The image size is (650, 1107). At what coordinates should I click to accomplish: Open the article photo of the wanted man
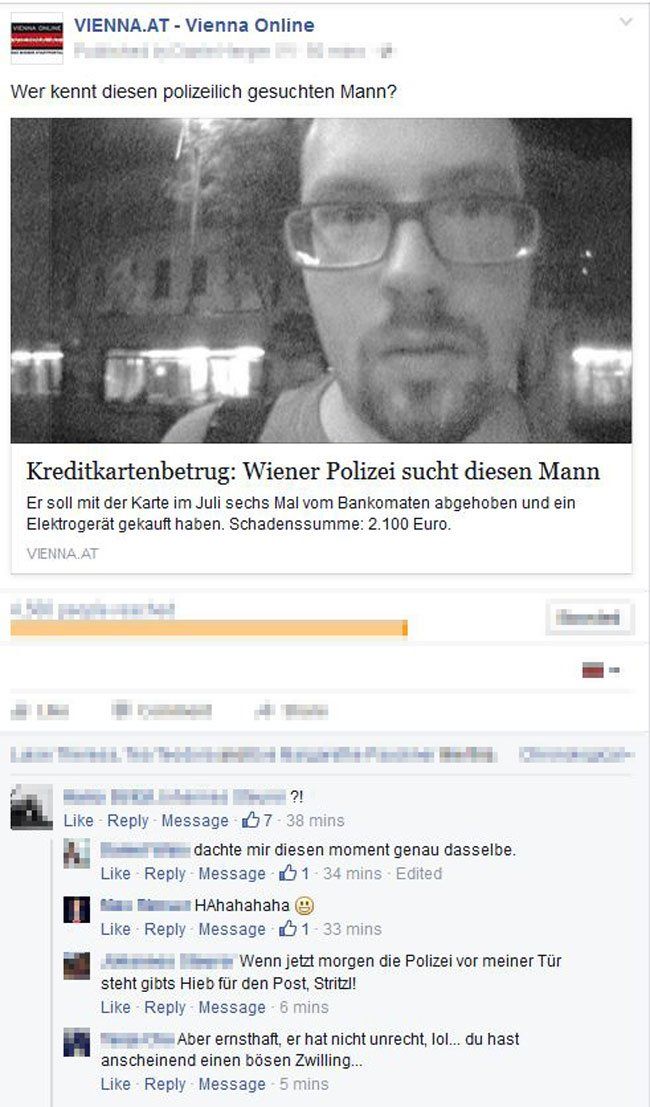click(321, 280)
